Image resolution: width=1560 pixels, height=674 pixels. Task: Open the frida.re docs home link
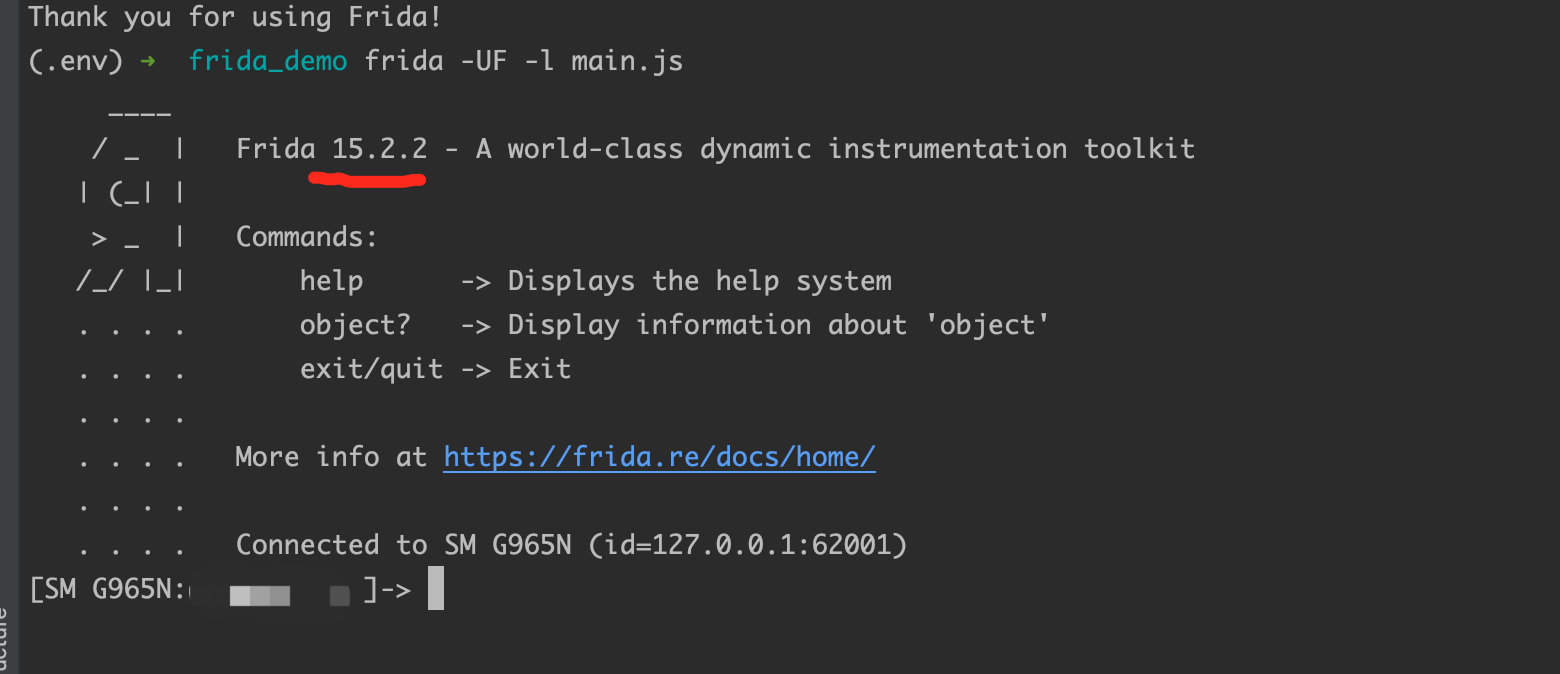[659, 458]
